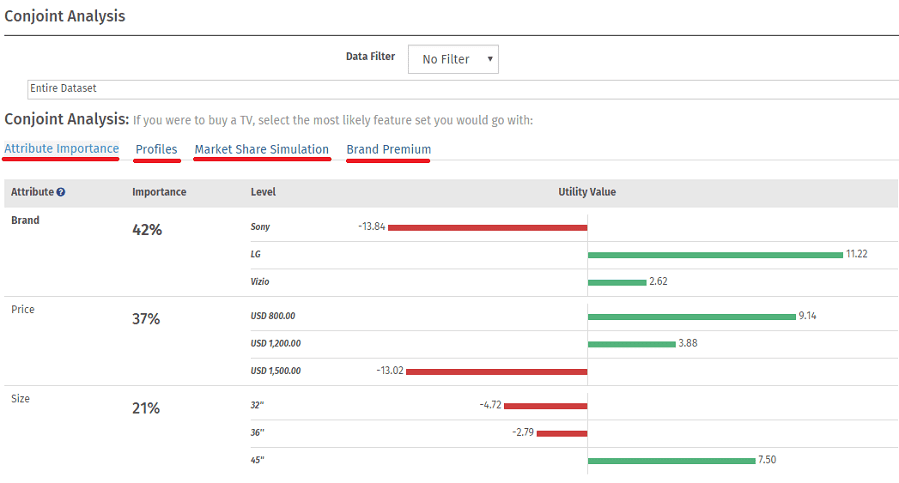Screen dimensions: 899x483
Task: Click the USD 1,200.00 utility bar
Action: pyautogui.click(x=631, y=344)
